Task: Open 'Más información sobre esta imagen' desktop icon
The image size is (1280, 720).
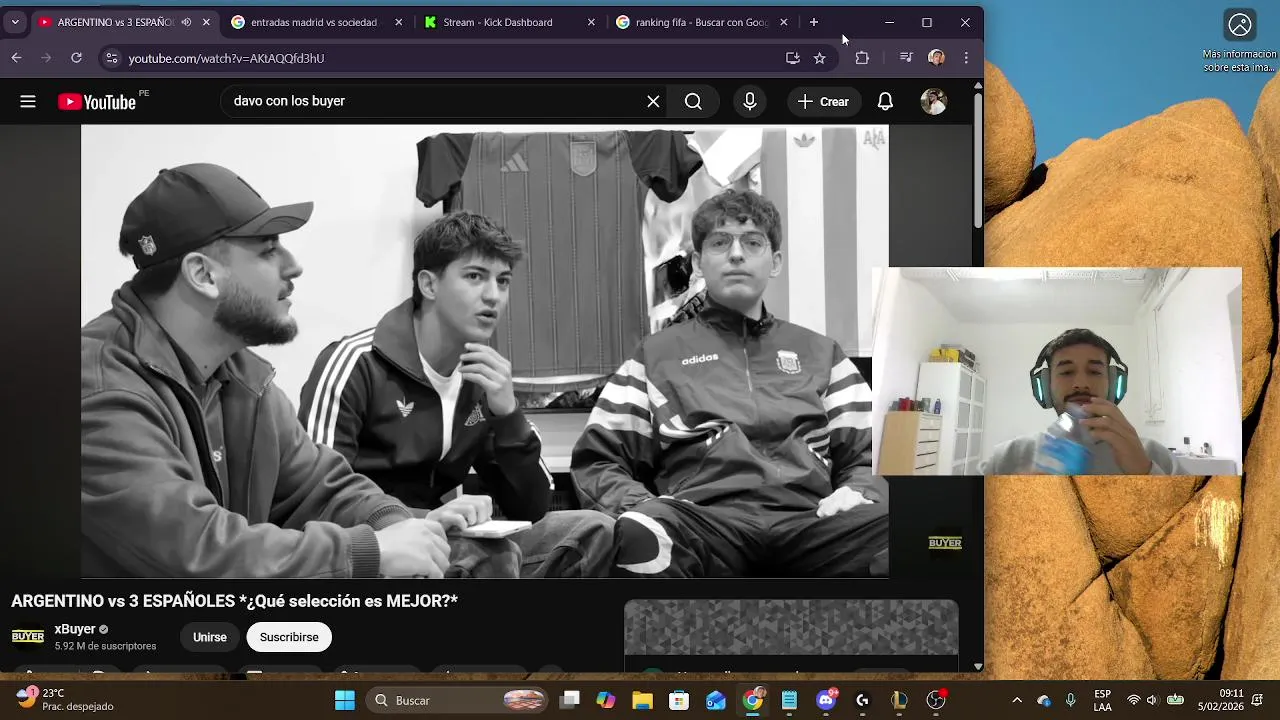Action: pos(1240,40)
